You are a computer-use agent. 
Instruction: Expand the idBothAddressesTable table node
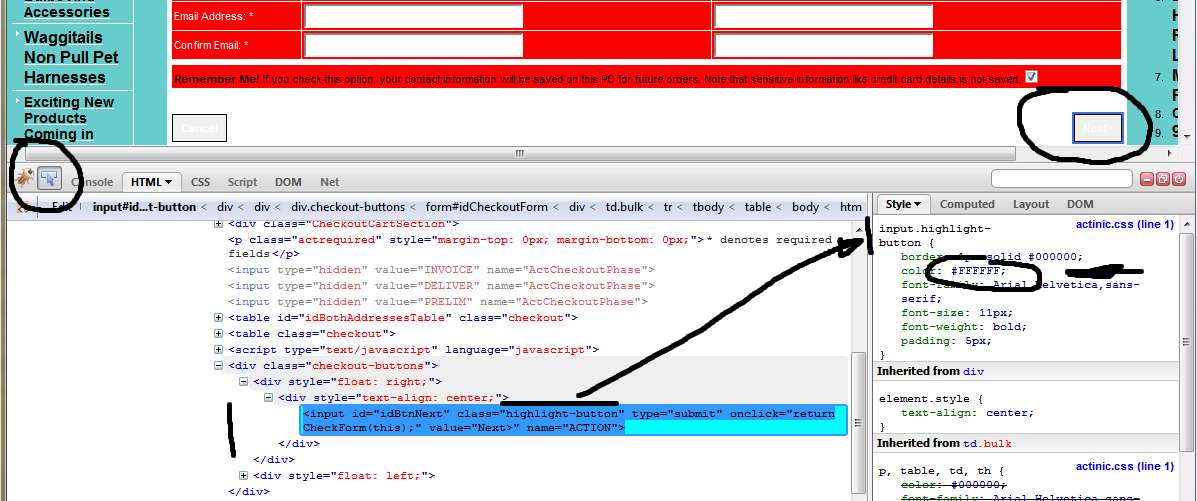[x=219, y=318]
